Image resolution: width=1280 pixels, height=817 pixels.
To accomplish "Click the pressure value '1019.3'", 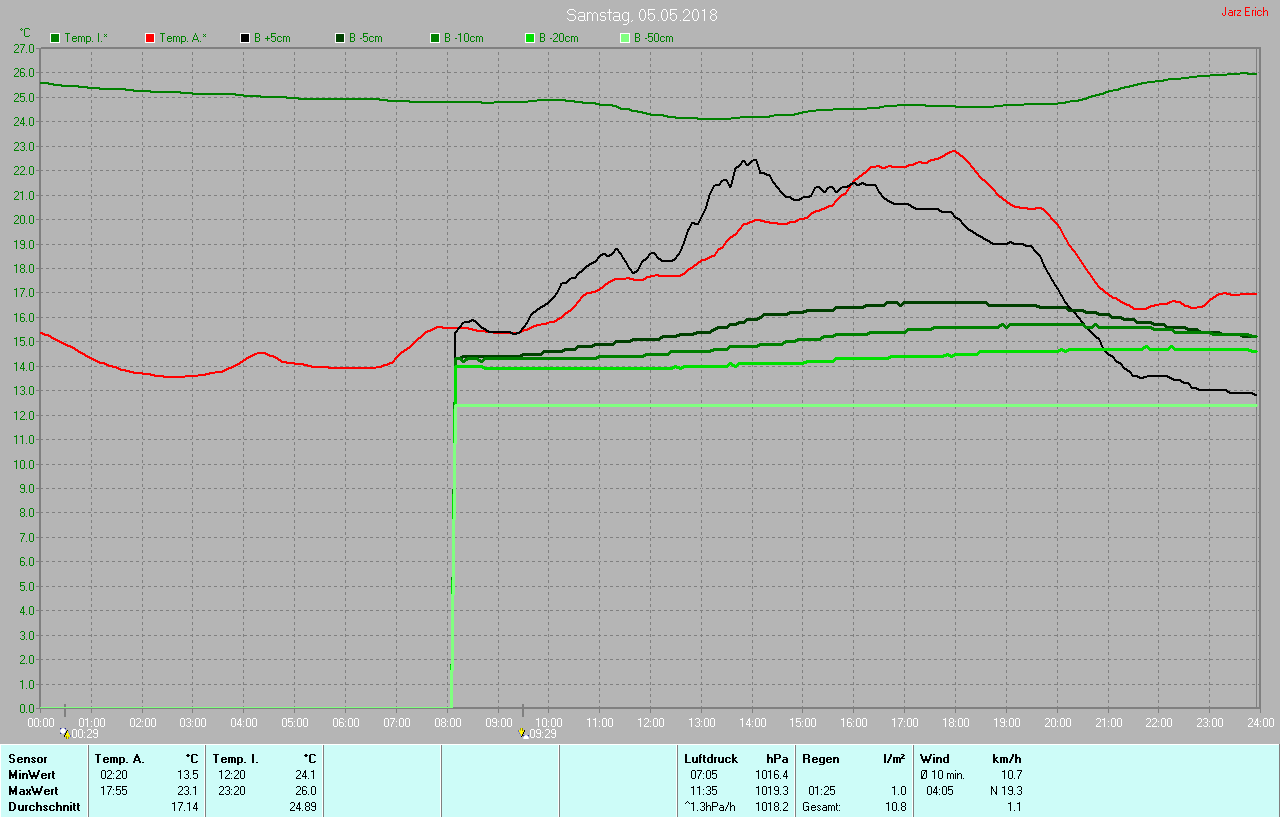I will (x=771, y=791).
